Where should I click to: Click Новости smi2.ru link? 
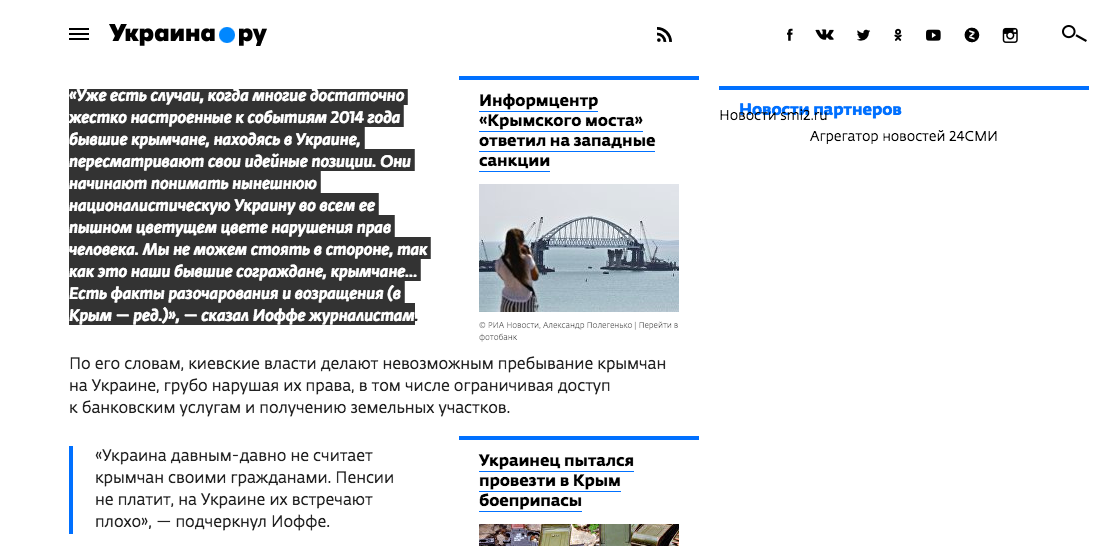[x=773, y=115]
